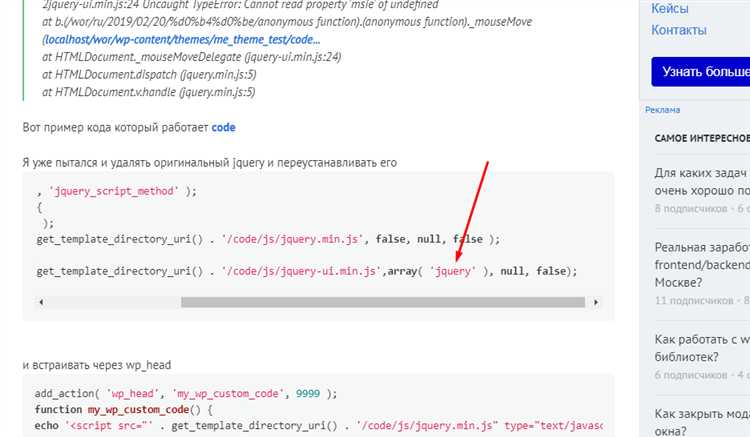Click 'САМОЕ ИНТЕРЕСНОЕ' sidebar heading
This screenshot has height=437, width=750.
click(702, 139)
